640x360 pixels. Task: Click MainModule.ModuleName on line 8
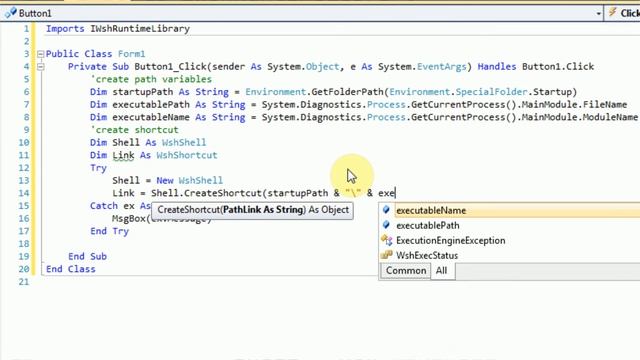pyautogui.click(x=580, y=117)
